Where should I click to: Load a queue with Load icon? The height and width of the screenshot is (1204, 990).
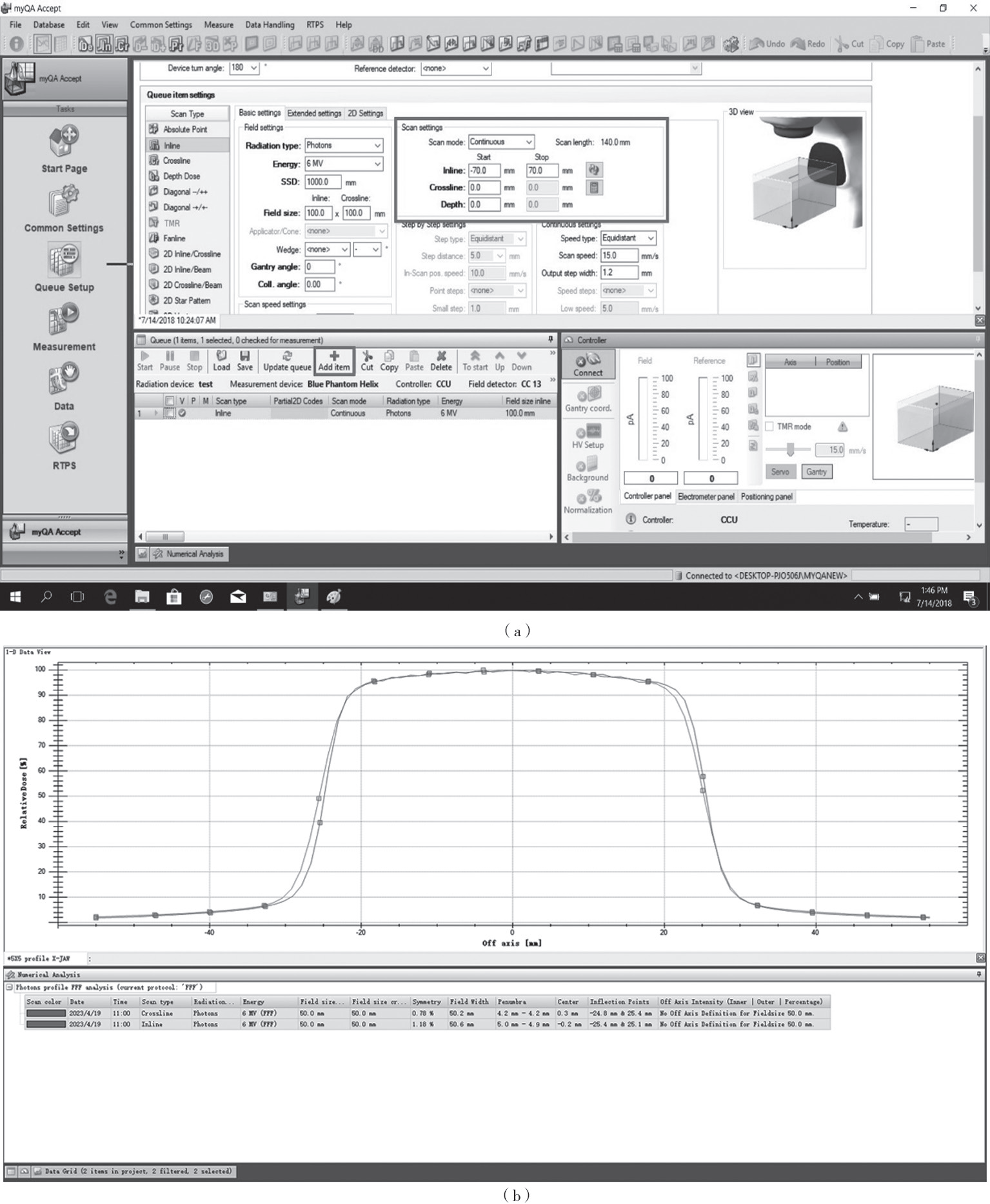coord(221,361)
